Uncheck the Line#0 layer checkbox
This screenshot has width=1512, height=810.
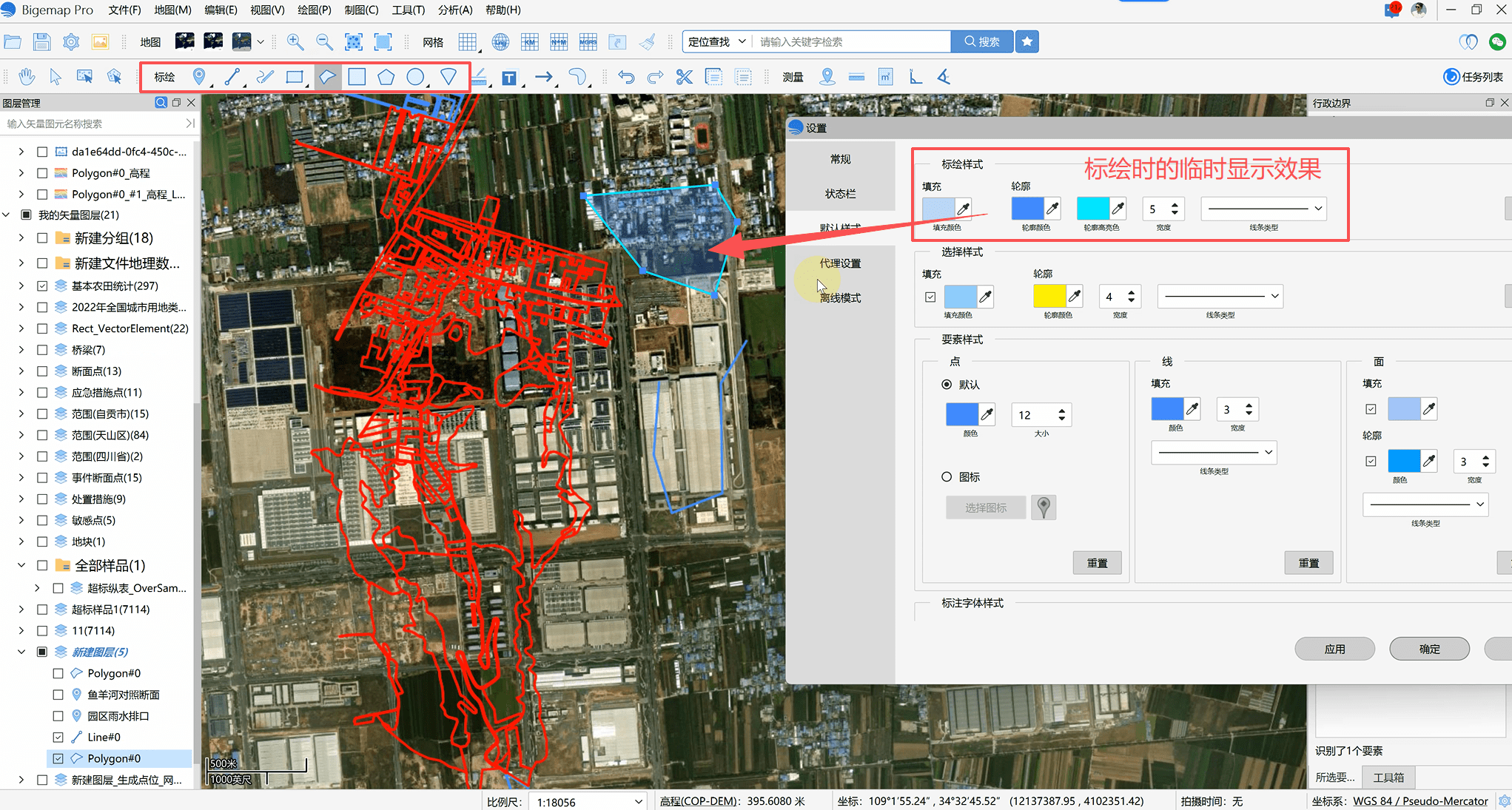click(58, 738)
